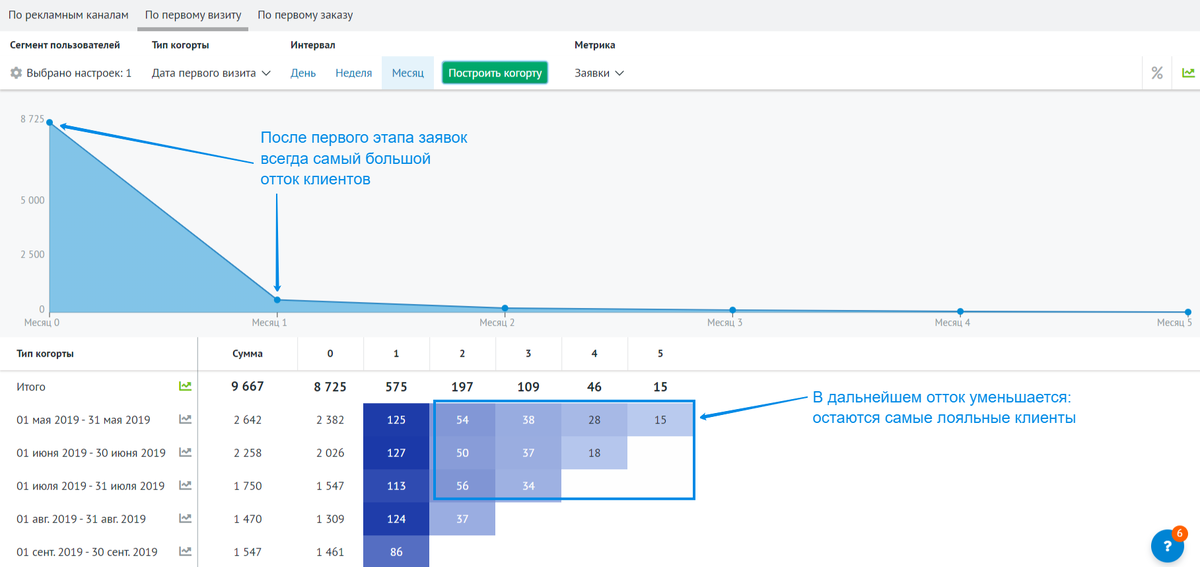The image size is (1200, 567).
Task: Toggle the green chart view icon
Action: (x=1188, y=73)
